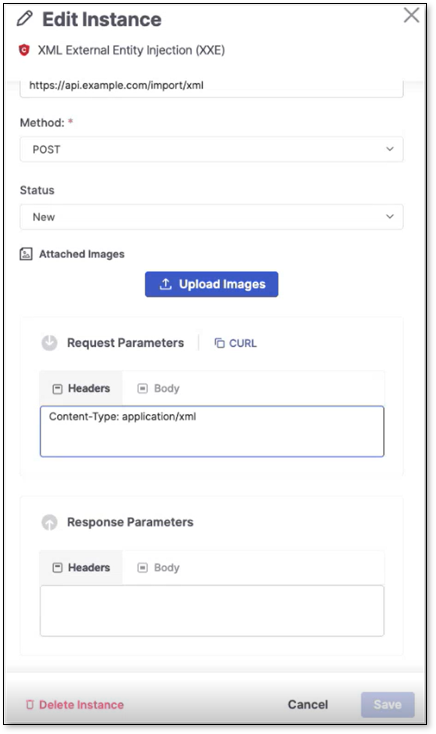The width and height of the screenshot is (436, 734).
Task: Click the URL field with api.example.com
Action: point(211,87)
